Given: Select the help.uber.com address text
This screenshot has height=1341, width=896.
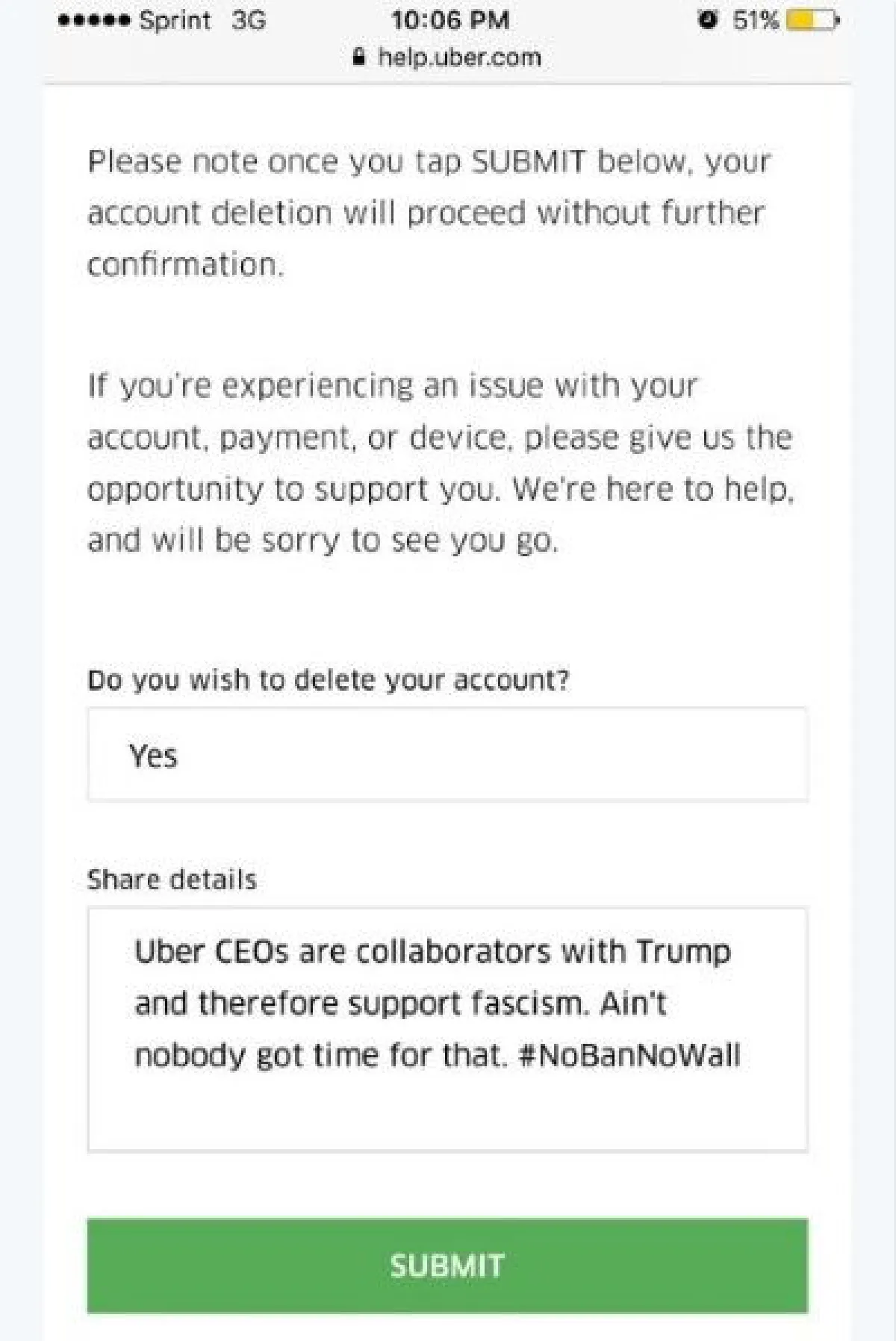Looking at the screenshot, I should pos(459,57).
